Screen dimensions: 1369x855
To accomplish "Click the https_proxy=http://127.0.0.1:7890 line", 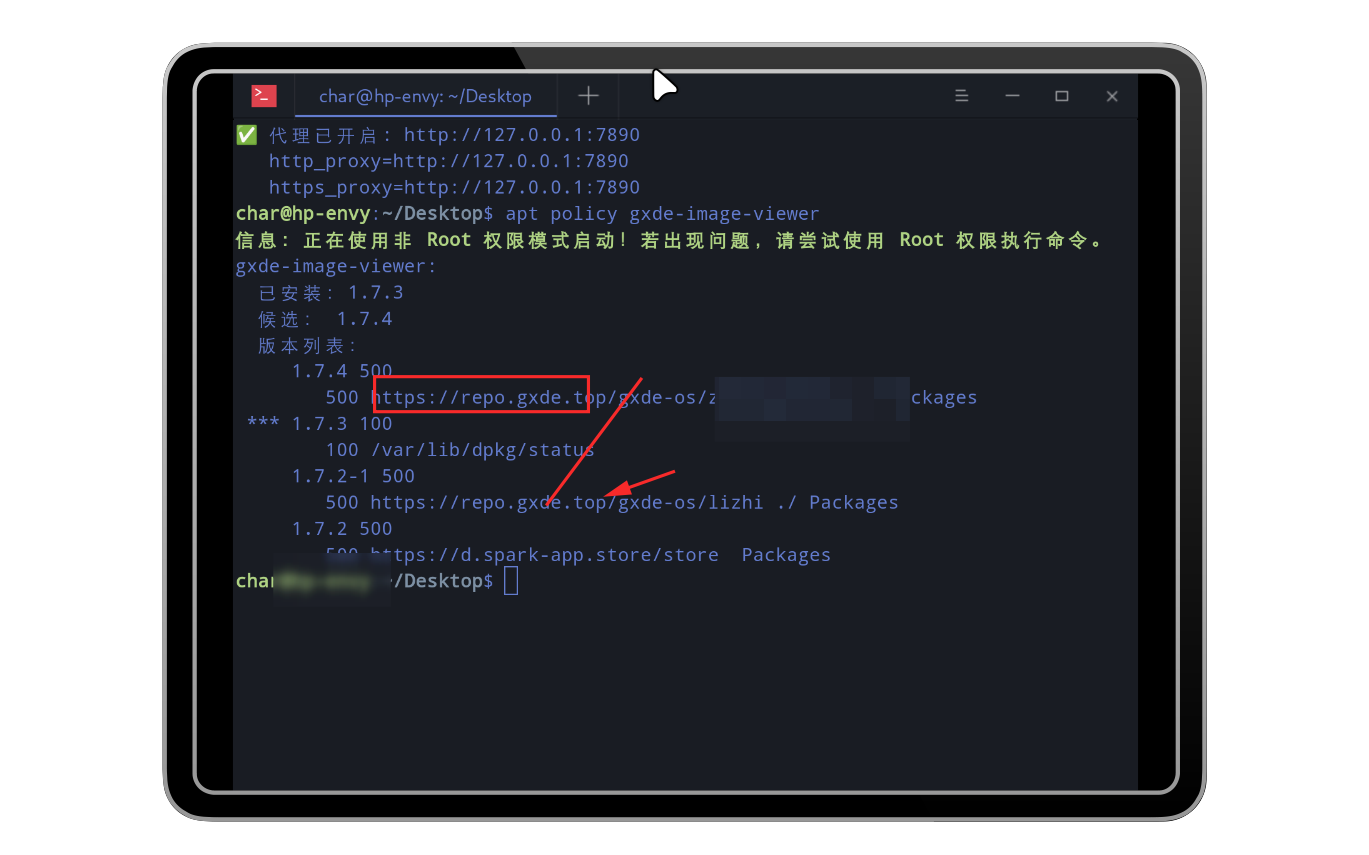I will pos(454,187).
